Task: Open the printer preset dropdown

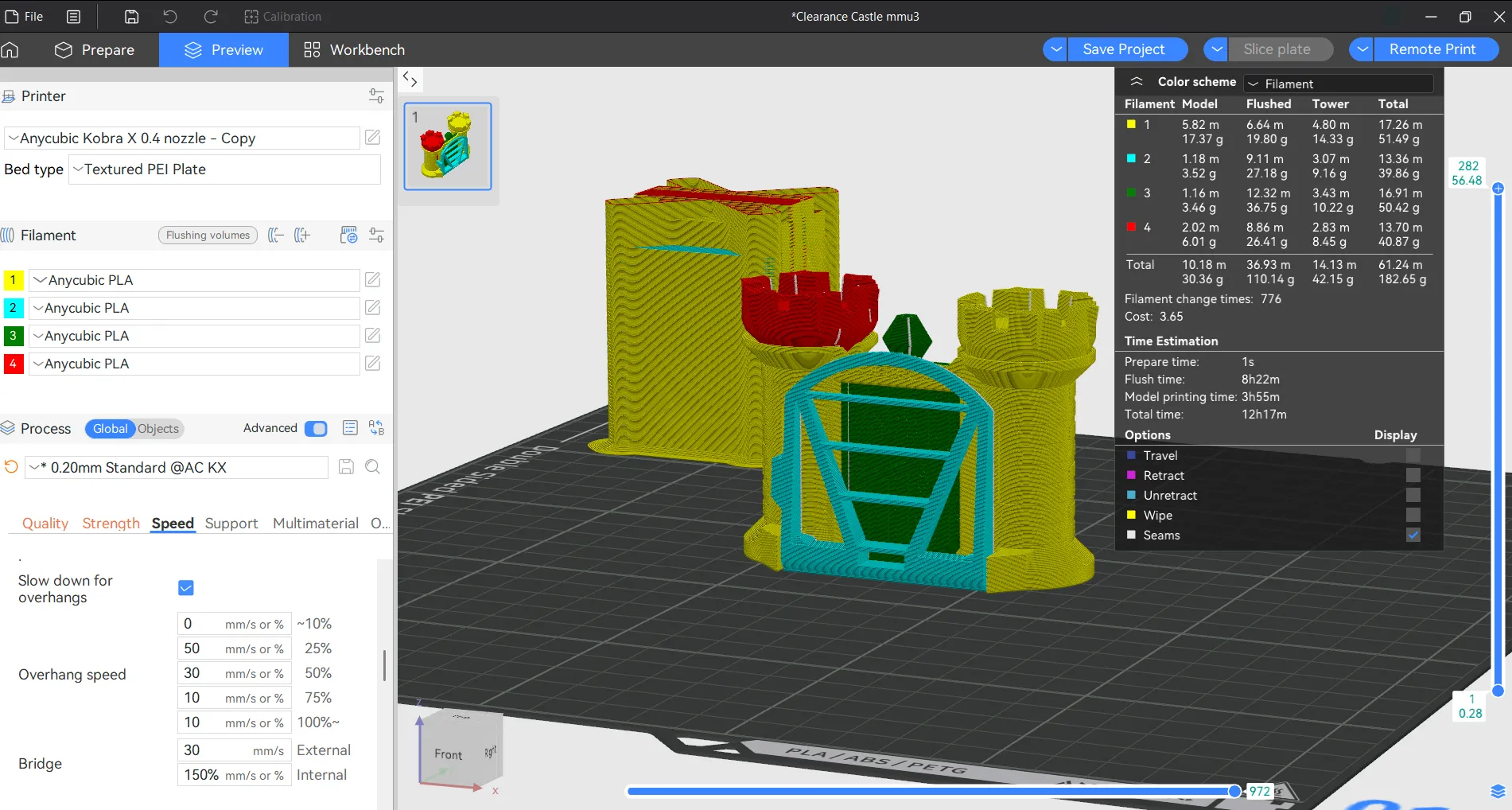Action: [x=182, y=138]
